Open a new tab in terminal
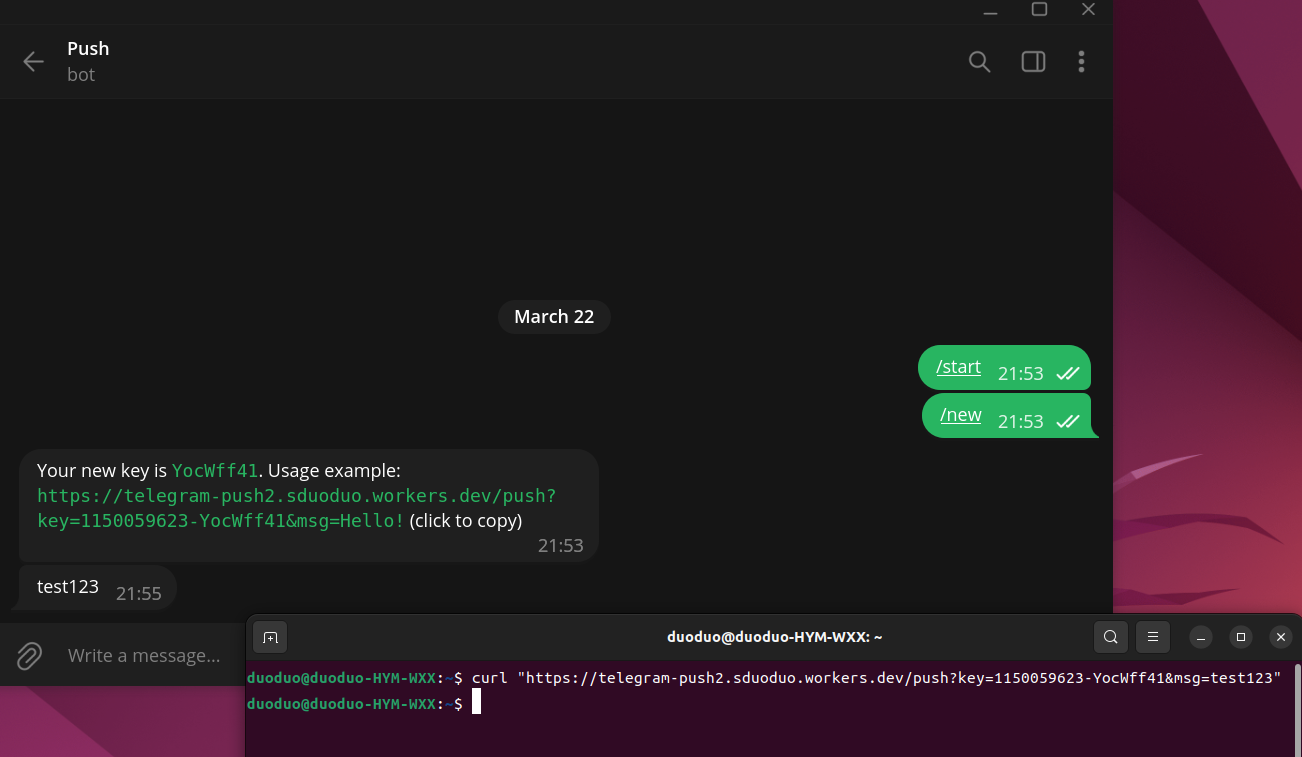Image resolution: width=1302 pixels, height=757 pixels. tap(270, 637)
